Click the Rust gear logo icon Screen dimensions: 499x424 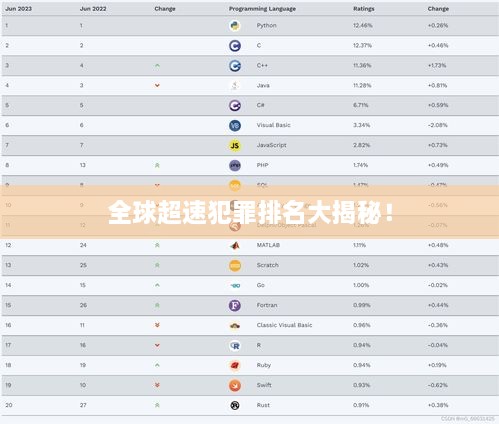tap(235, 405)
